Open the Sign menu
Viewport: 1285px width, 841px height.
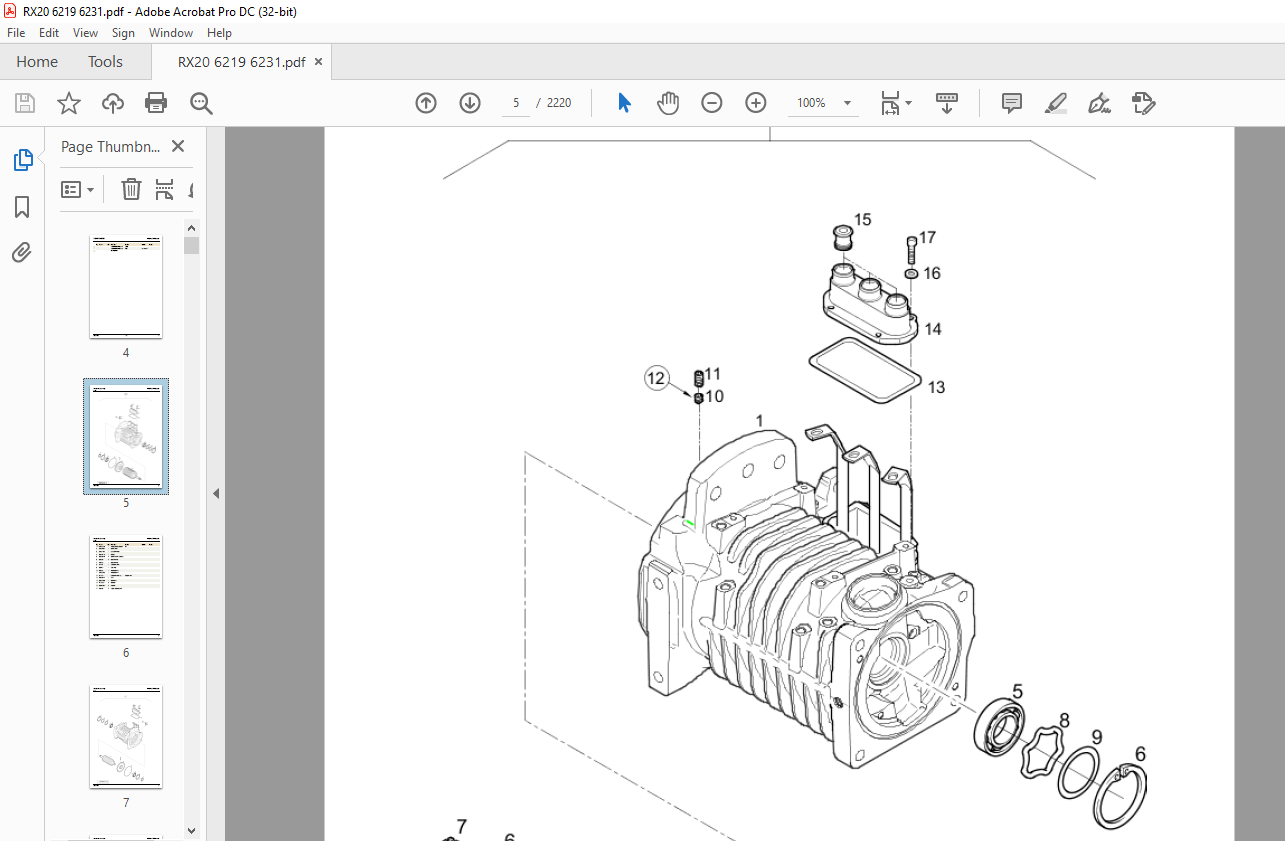point(123,33)
